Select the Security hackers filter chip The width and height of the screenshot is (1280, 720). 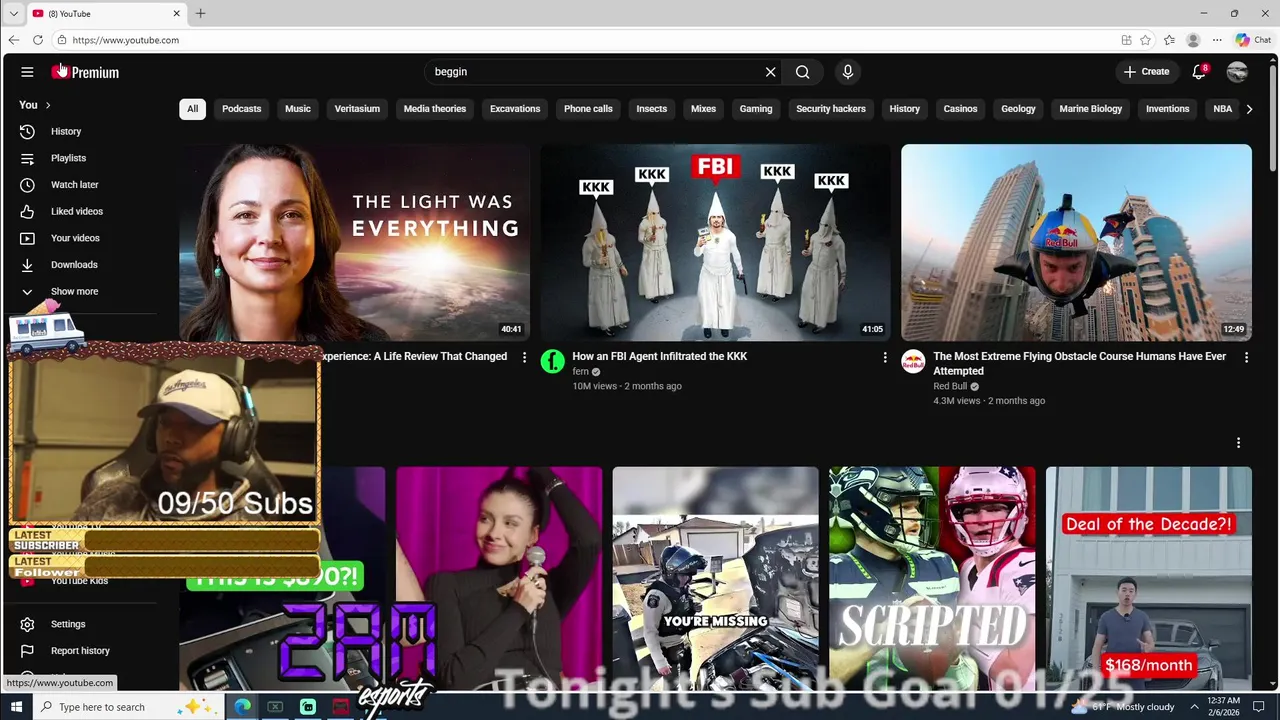click(x=831, y=109)
